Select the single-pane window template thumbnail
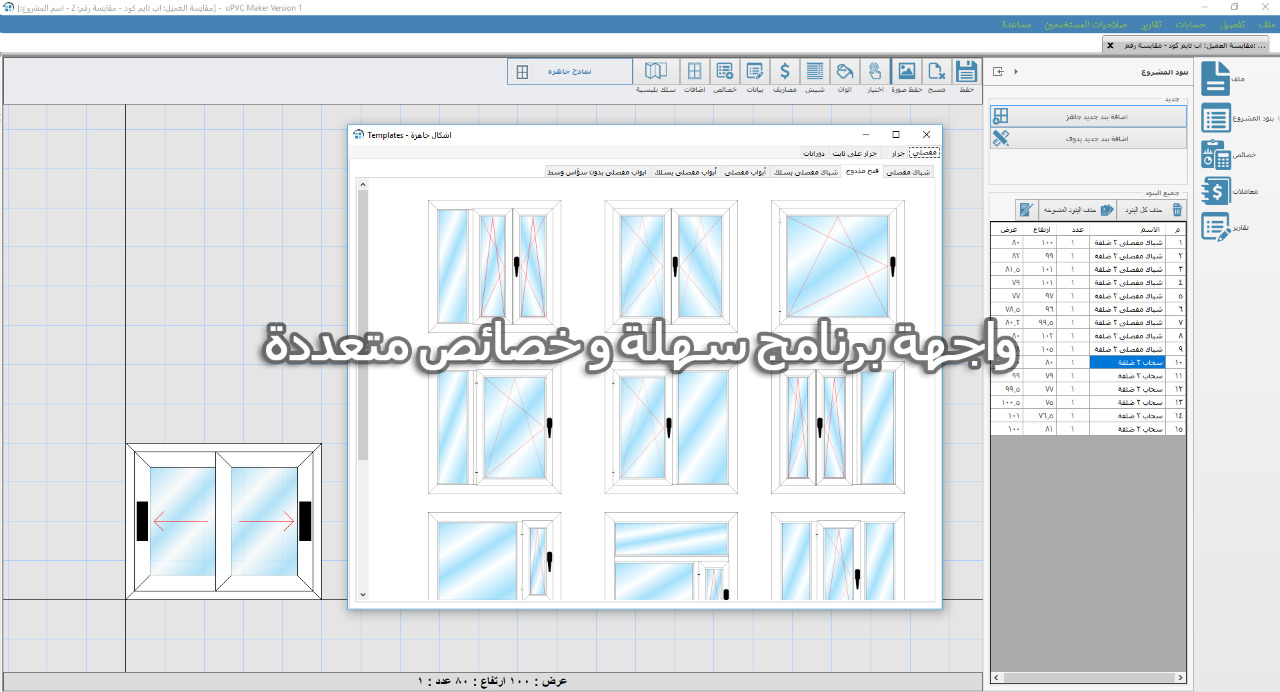Screen dimensions: 1280x692 click(838, 265)
